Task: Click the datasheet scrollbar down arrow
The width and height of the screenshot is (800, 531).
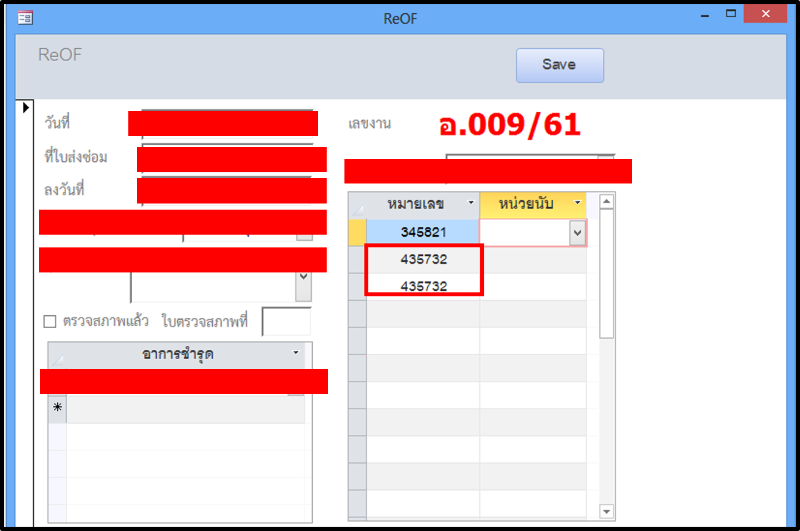Action: point(606,511)
